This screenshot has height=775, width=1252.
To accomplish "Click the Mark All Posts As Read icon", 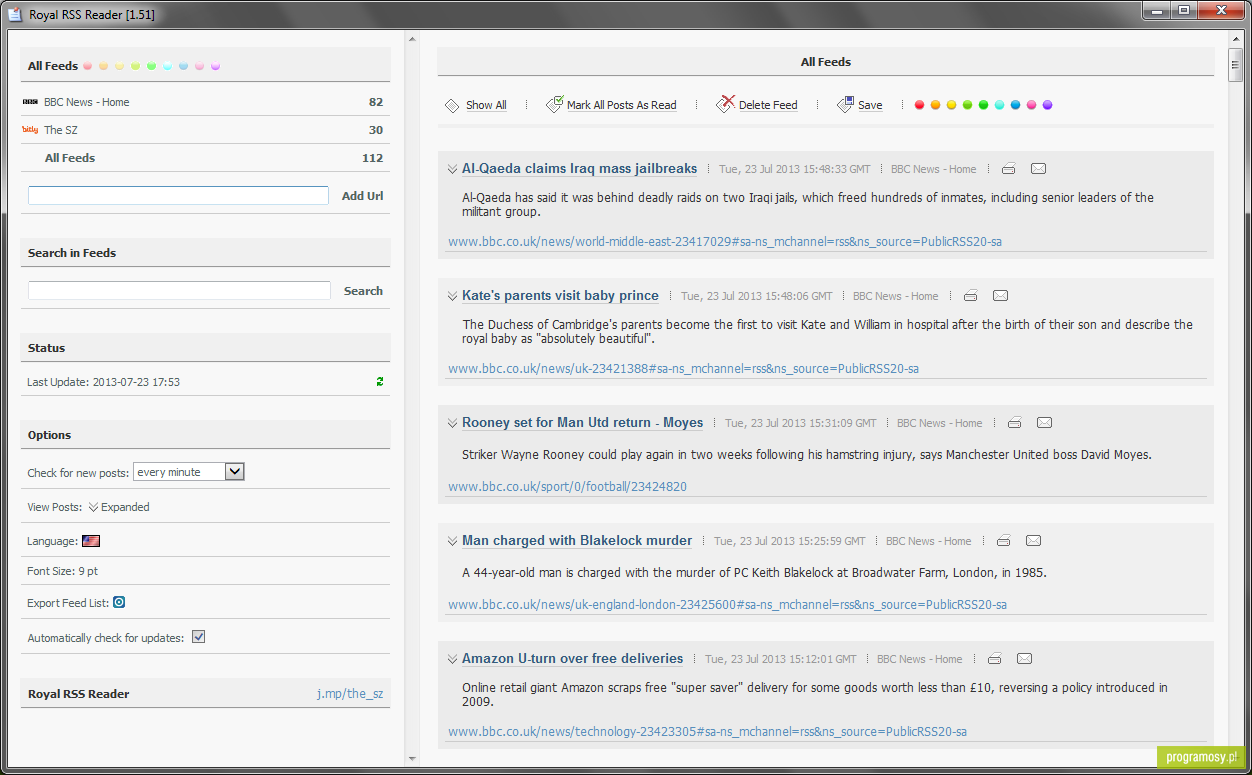I will tap(555, 104).
